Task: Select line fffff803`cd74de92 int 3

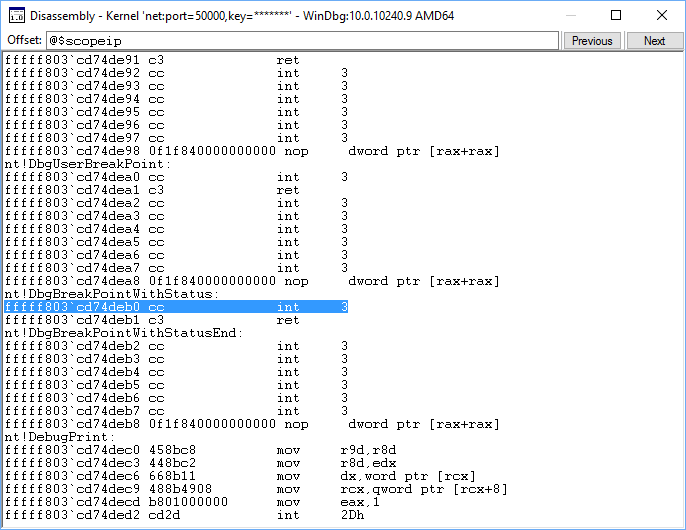Action: coord(176,73)
